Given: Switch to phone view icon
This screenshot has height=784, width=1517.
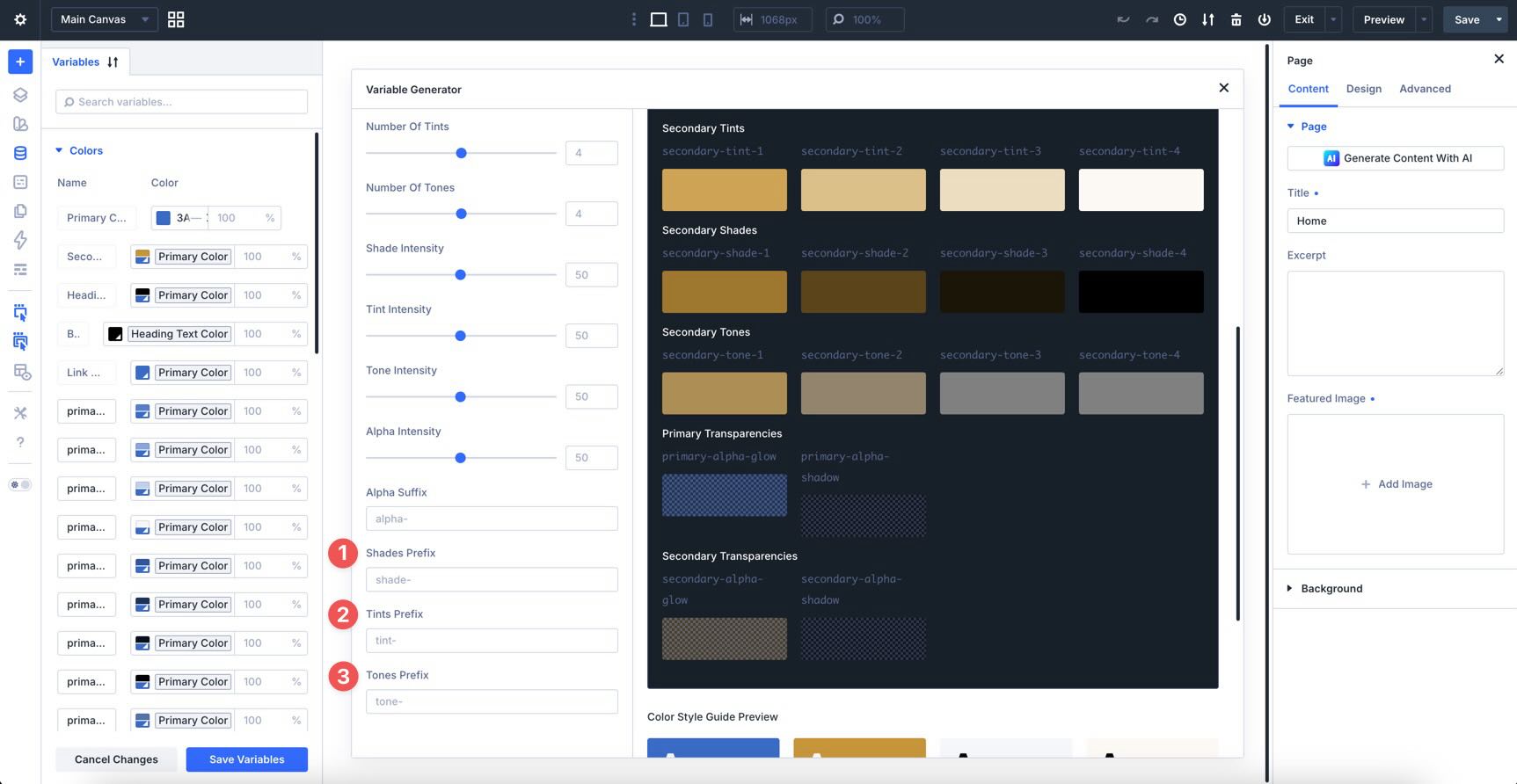Looking at the screenshot, I should (x=708, y=19).
